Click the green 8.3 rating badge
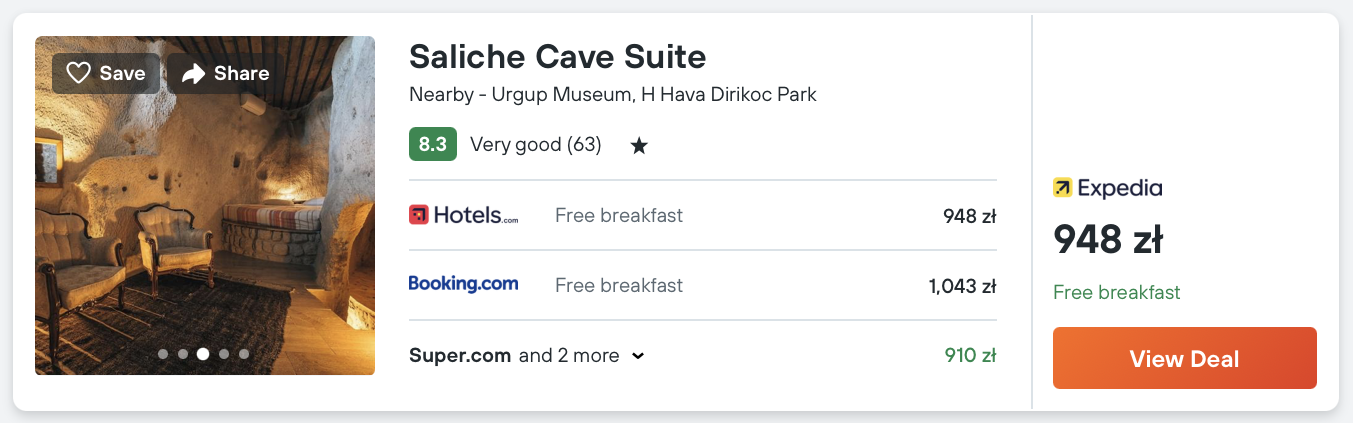 432,145
